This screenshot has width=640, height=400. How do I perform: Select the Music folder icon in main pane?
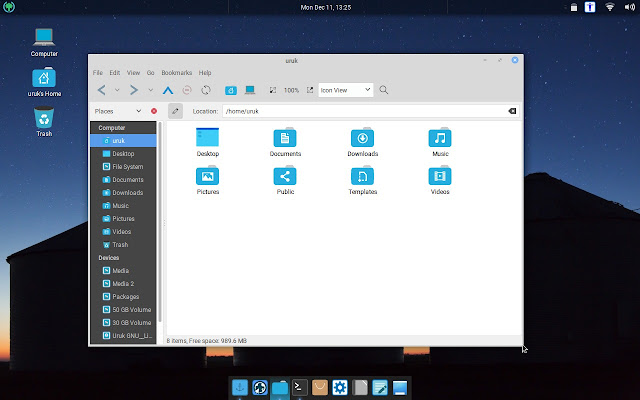(x=440, y=137)
